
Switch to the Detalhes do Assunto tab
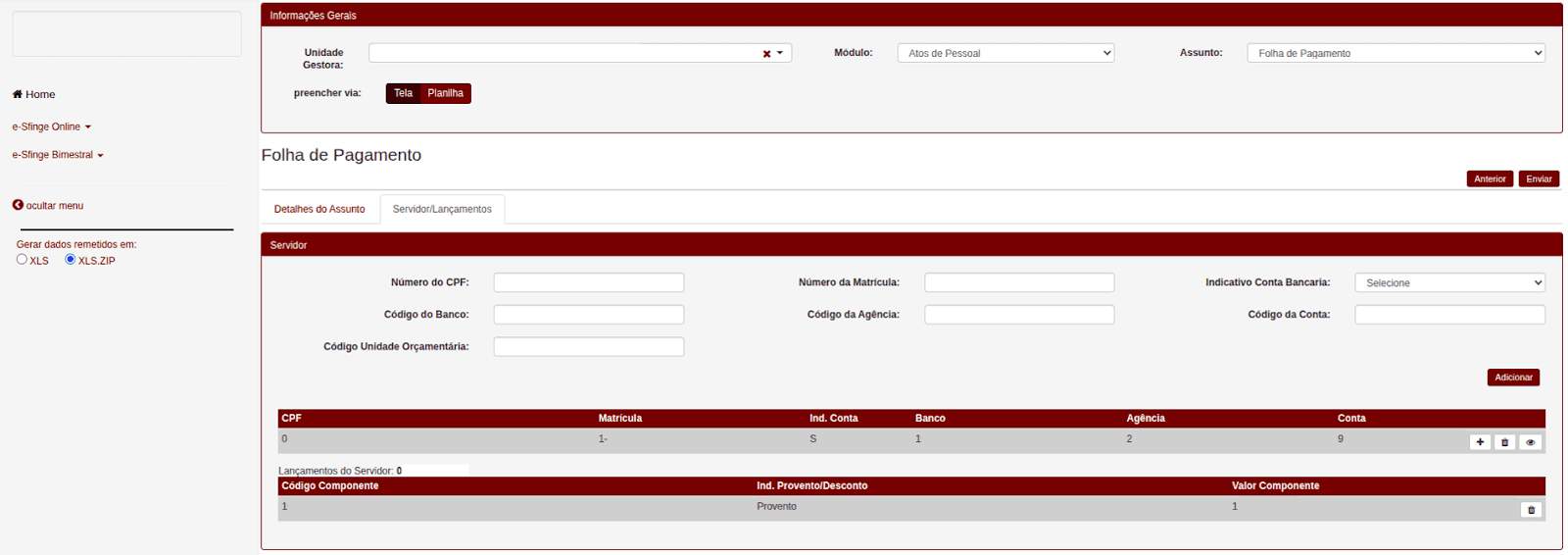(x=319, y=209)
